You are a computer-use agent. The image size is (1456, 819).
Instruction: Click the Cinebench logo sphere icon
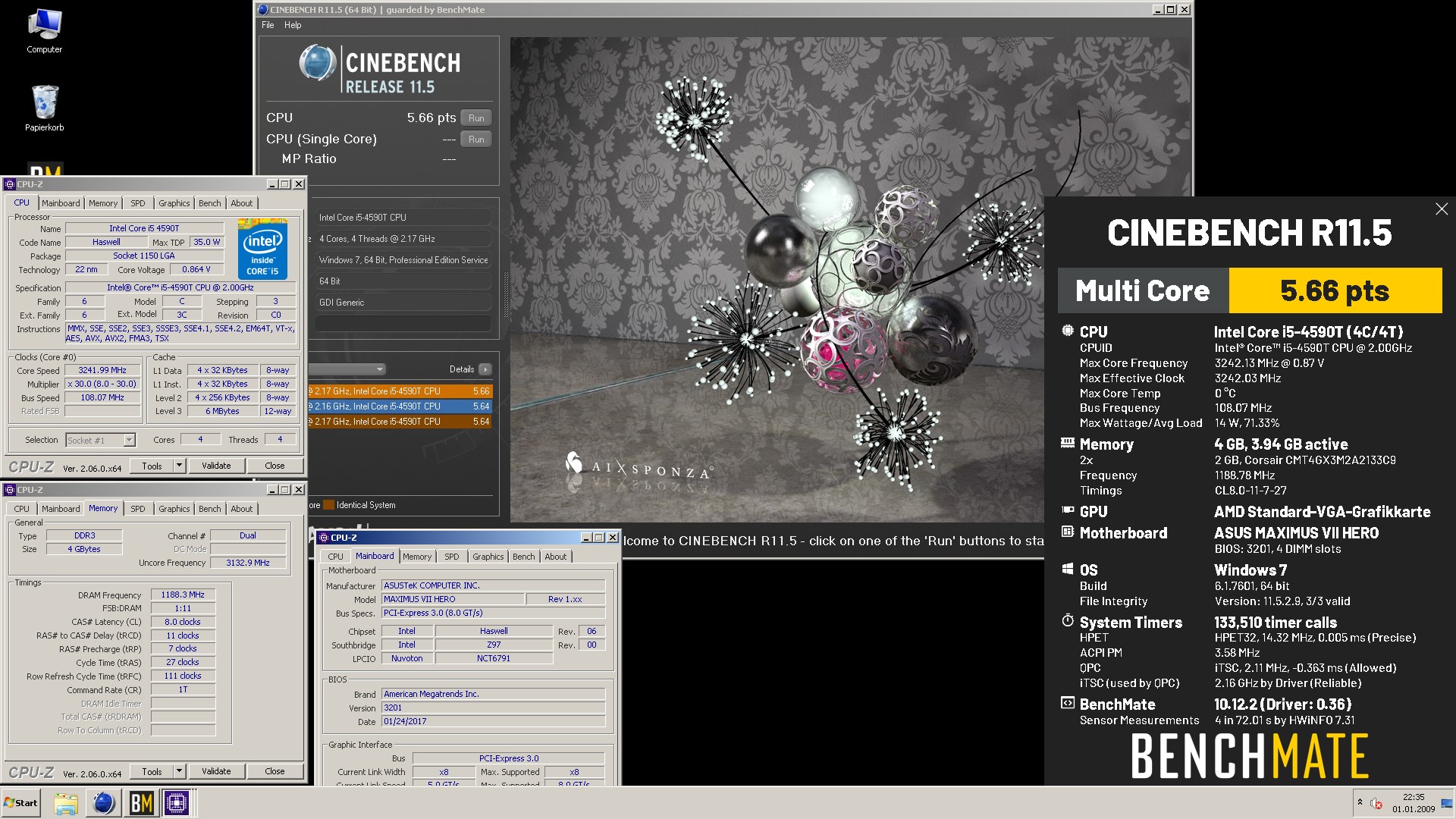[317, 63]
